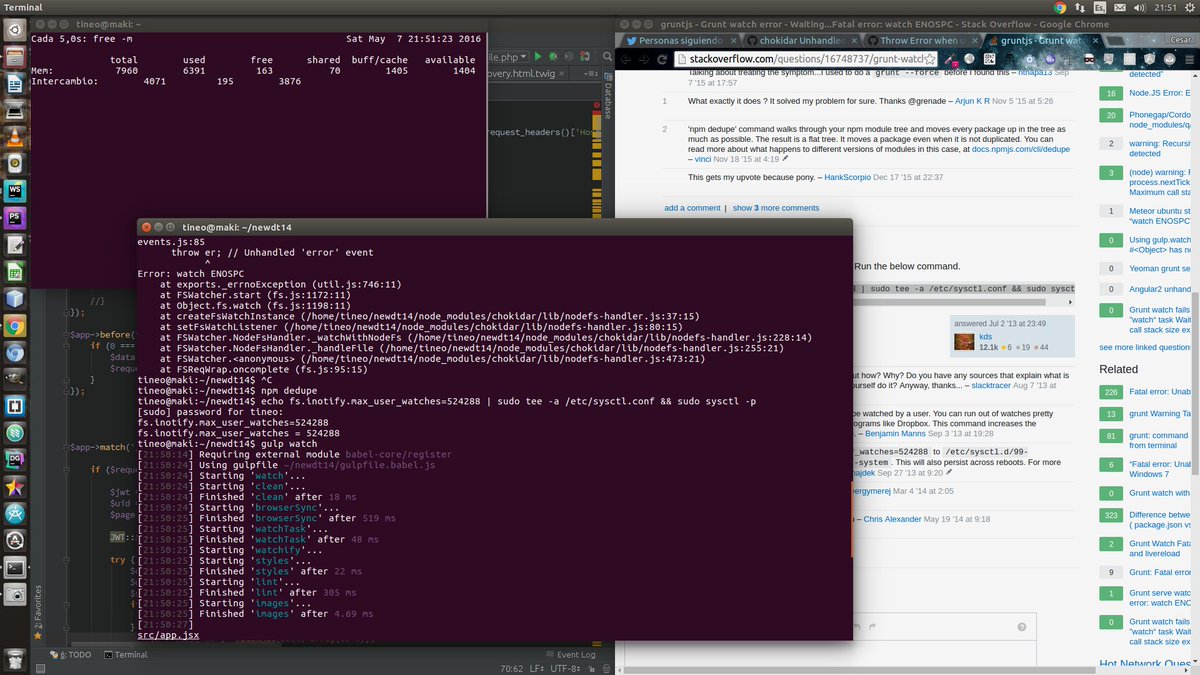This screenshot has width=1200, height=675.
Task: Open IDE Terminal tool window button
Action: pos(125,655)
